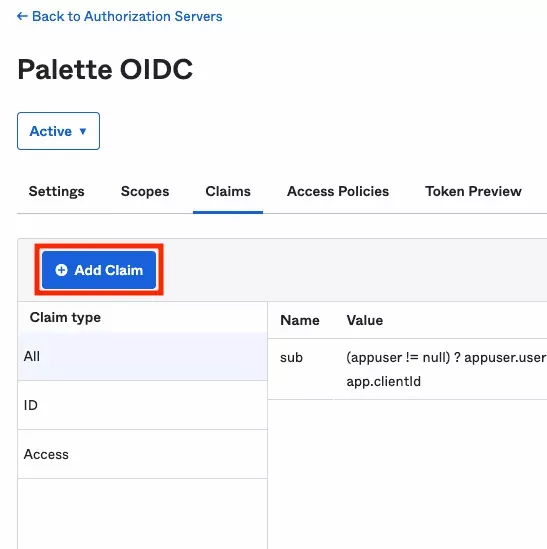
Task: Click the Claim type header
Action: tap(65, 318)
